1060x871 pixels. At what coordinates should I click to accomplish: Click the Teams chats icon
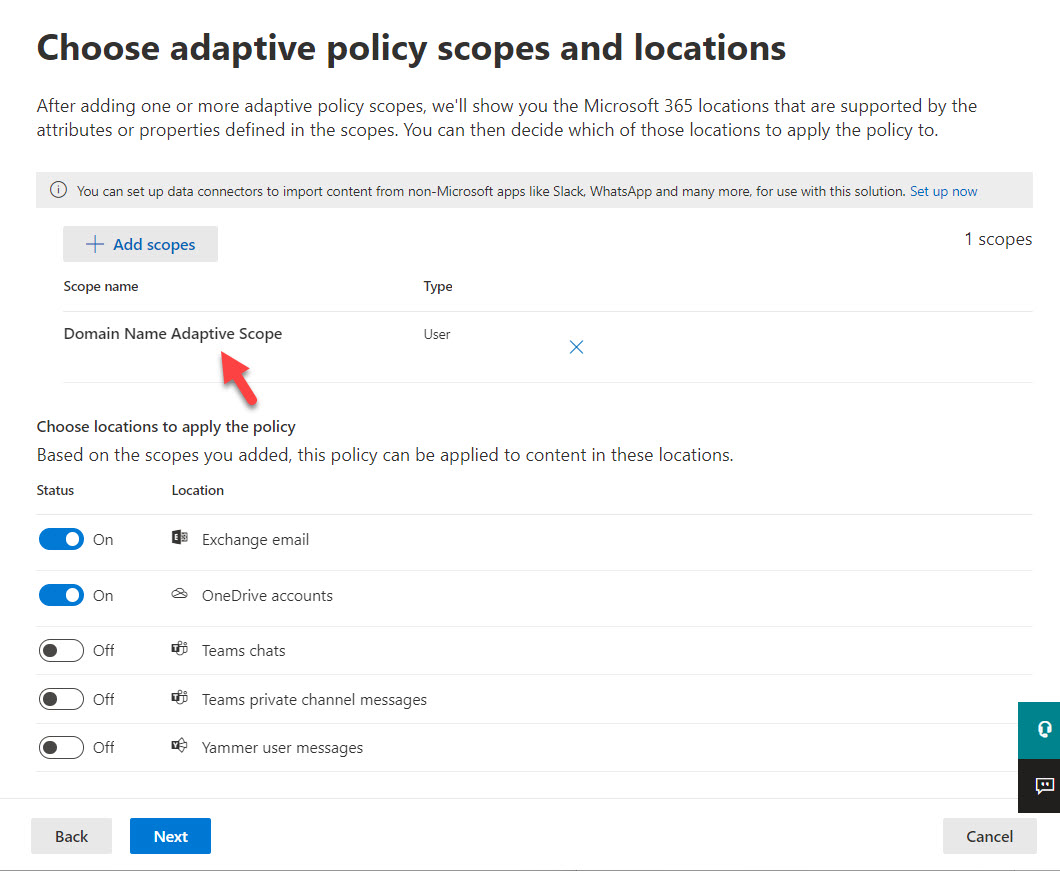pyautogui.click(x=180, y=648)
